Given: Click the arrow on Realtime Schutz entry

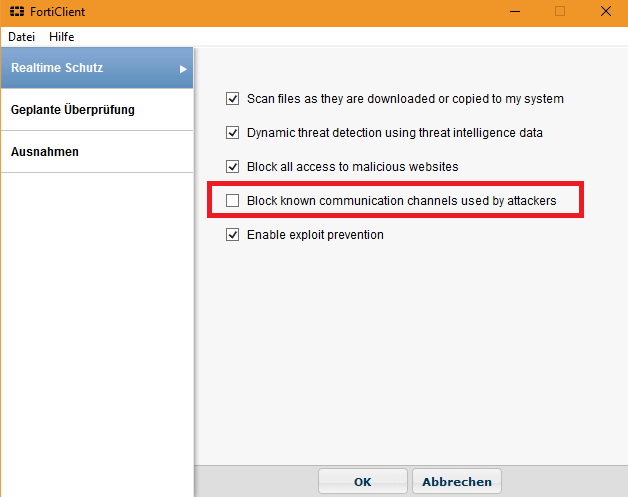Looking at the screenshot, I should [183, 69].
